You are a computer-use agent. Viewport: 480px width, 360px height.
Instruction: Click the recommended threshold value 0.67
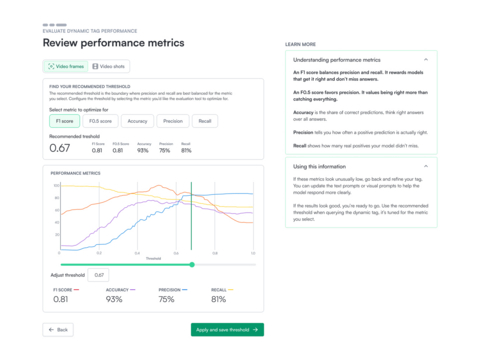click(60, 148)
